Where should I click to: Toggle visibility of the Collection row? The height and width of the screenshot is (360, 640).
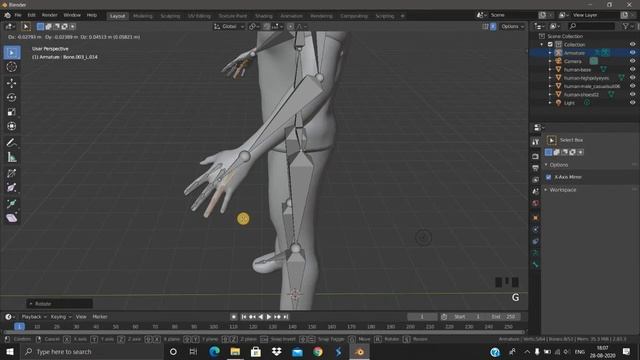point(632,44)
